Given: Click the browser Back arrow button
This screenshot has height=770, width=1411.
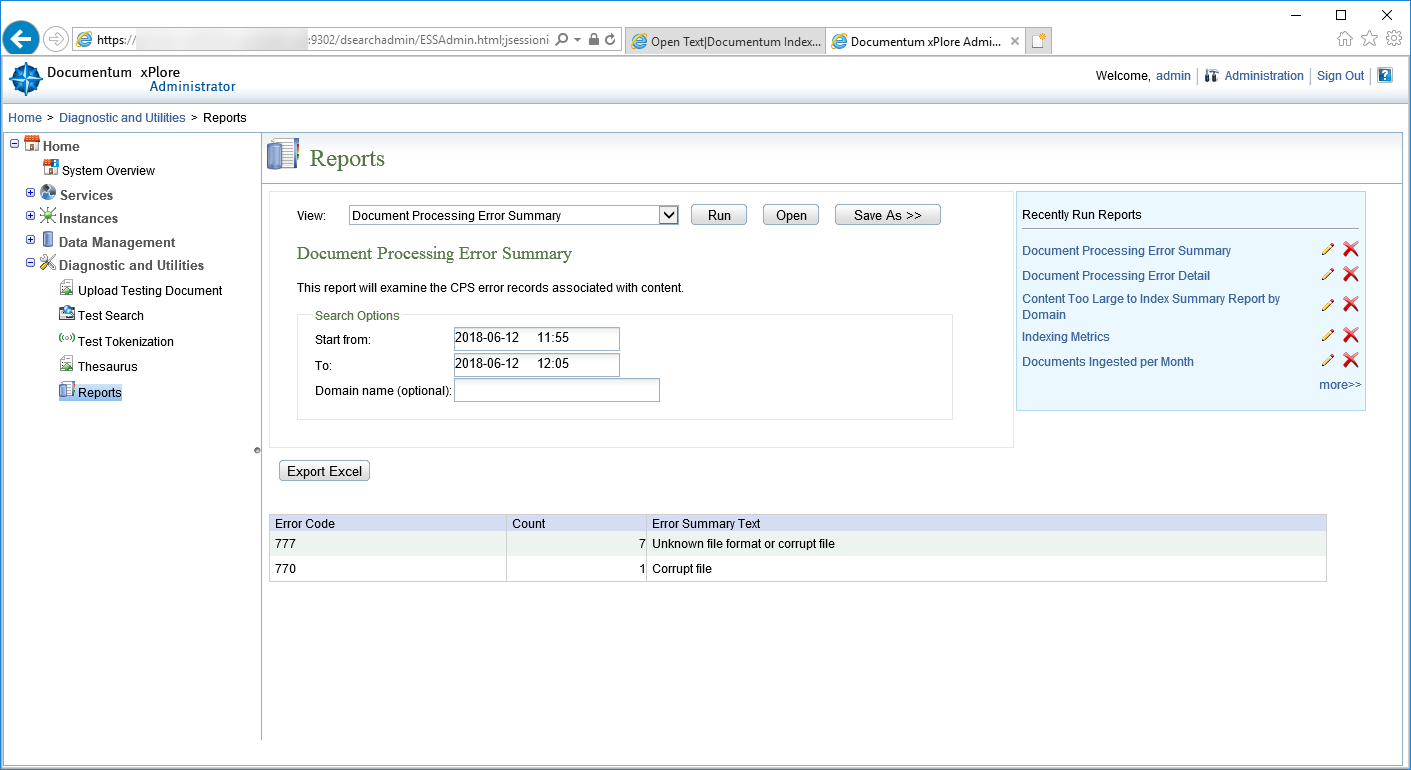Looking at the screenshot, I should point(21,39).
